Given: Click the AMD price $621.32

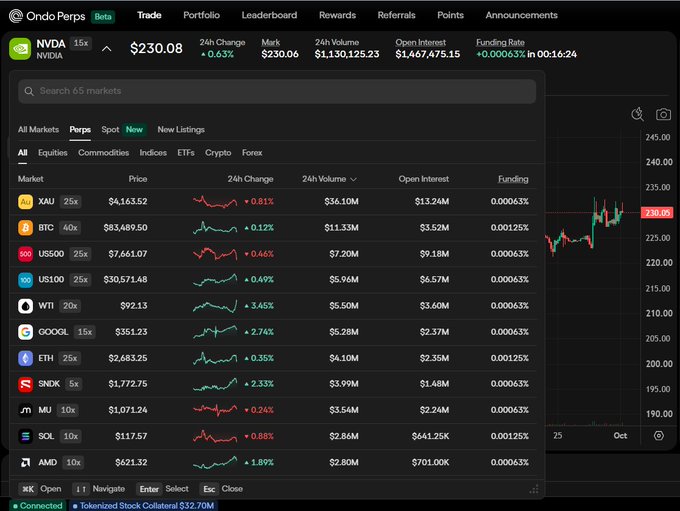Looking at the screenshot, I should [x=131, y=462].
